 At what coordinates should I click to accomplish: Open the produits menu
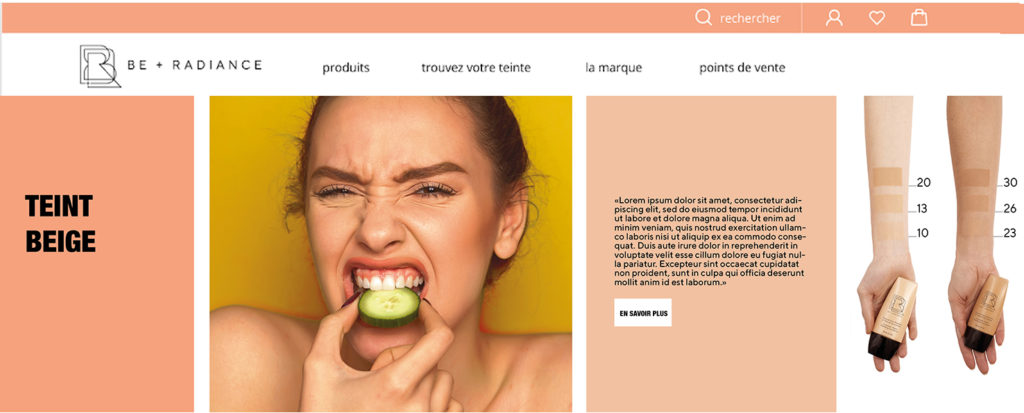346,68
